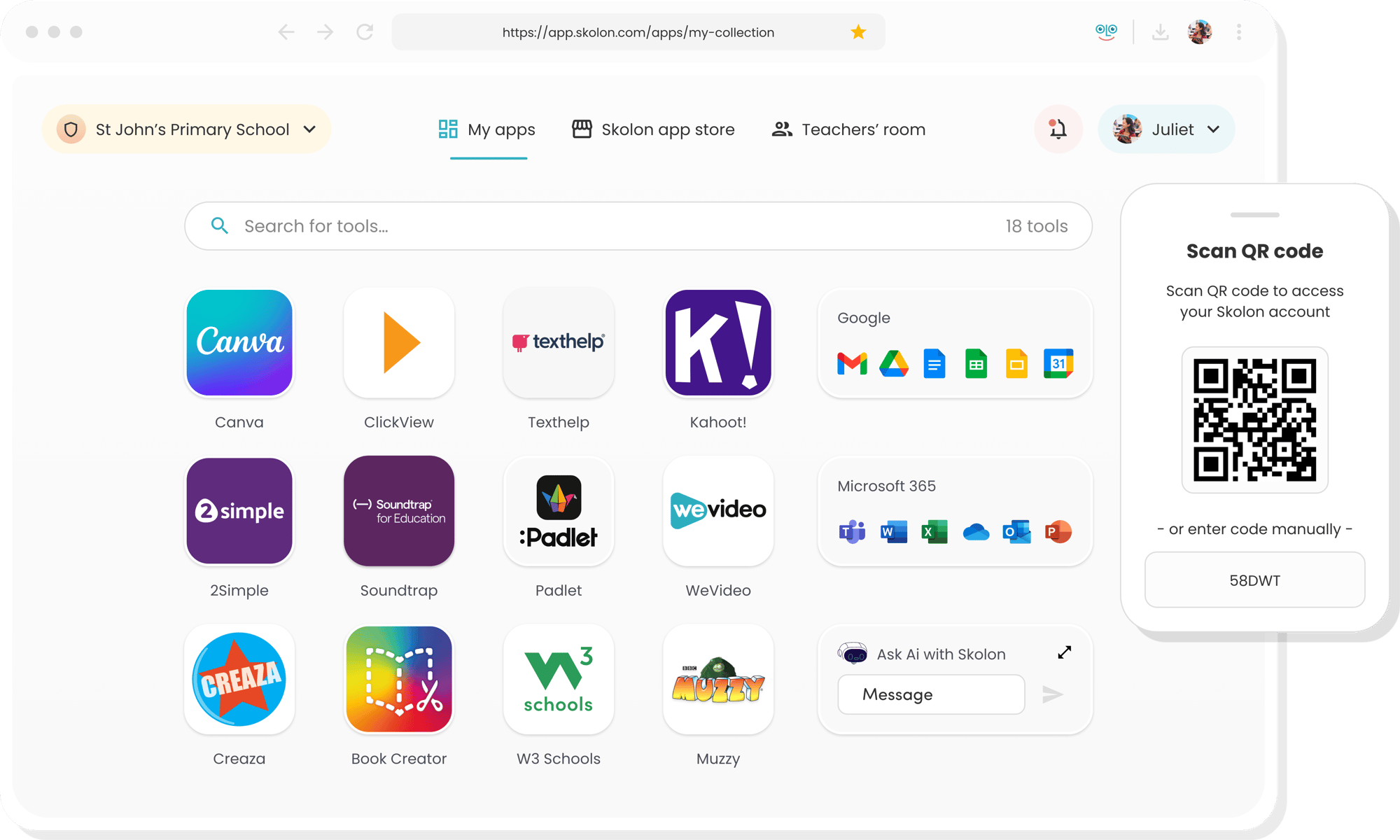Start the Kahoot! app

click(x=718, y=343)
